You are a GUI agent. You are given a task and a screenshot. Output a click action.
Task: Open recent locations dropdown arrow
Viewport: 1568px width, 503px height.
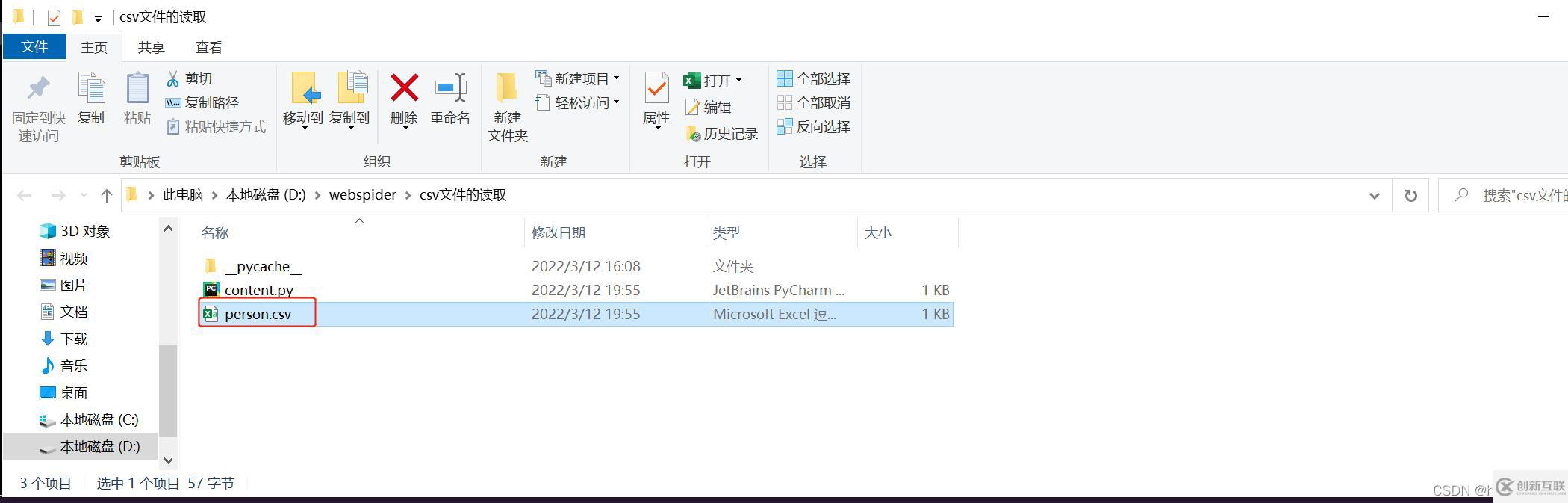click(x=83, y=196)
